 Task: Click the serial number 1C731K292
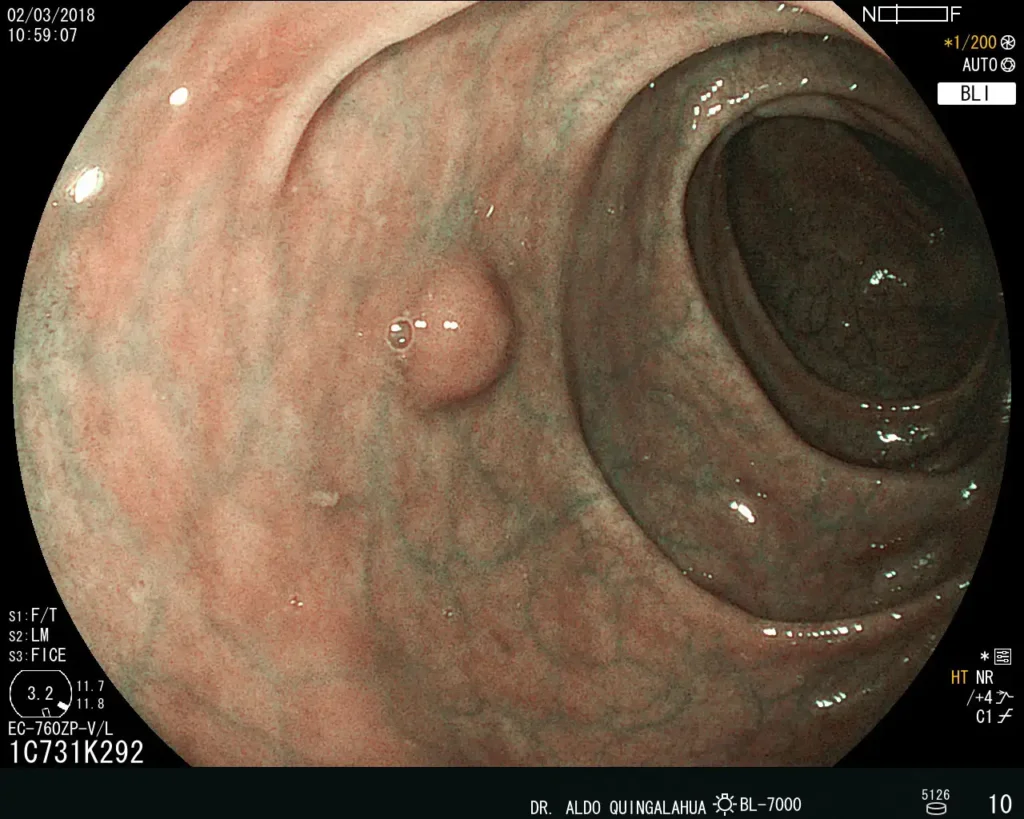(76, 753)
